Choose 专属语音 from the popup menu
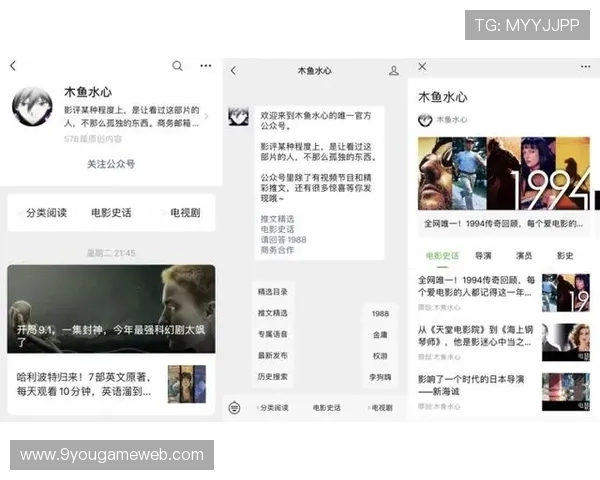The height and width of the screenshot is (480, 600). pyautogui.click(x=273, y=334)
